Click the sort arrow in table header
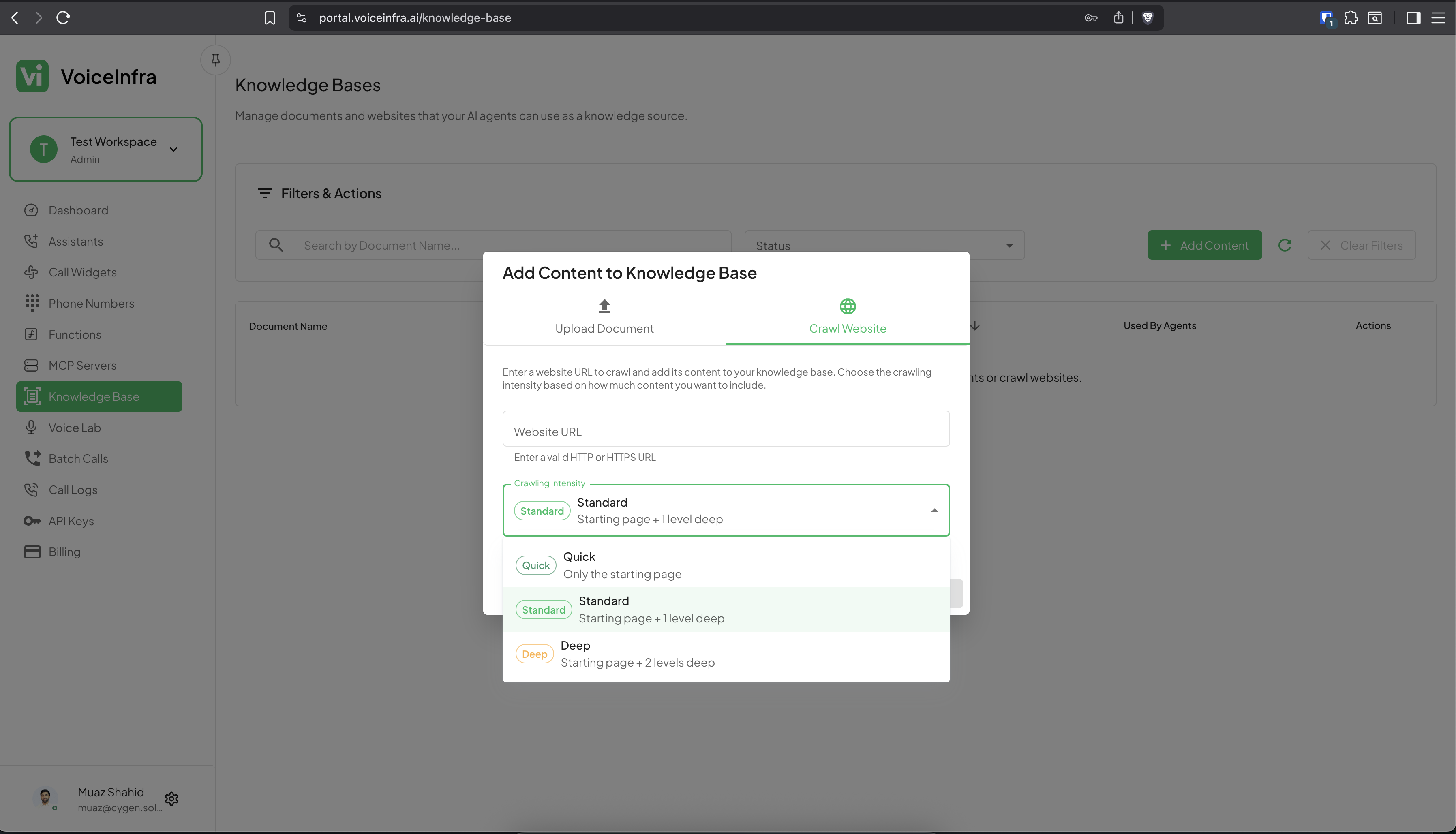1456x834 pixels. pyautogui.click(x=975, y=326)
